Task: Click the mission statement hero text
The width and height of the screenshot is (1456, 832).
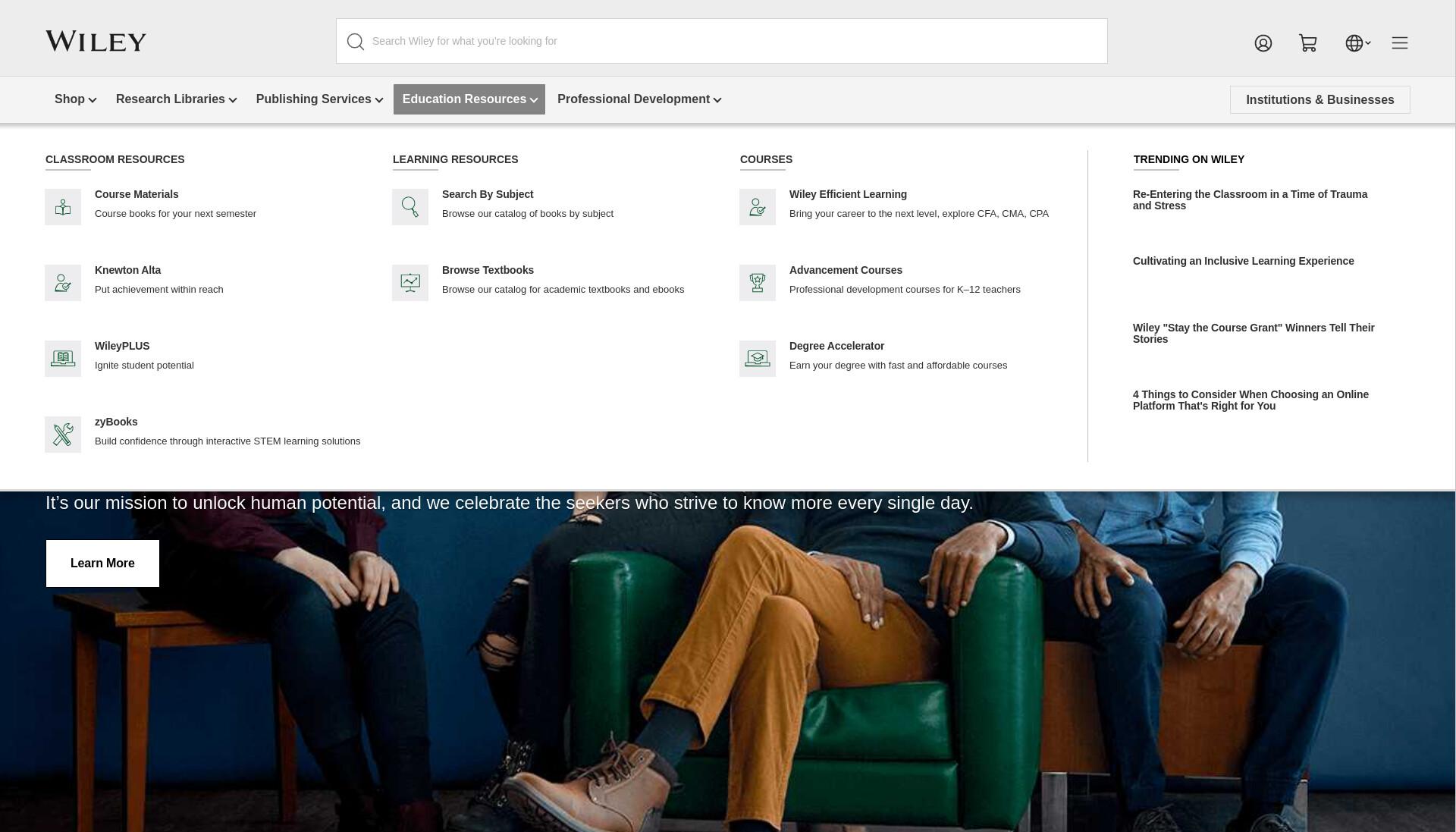Action: (x=509, y=503)
